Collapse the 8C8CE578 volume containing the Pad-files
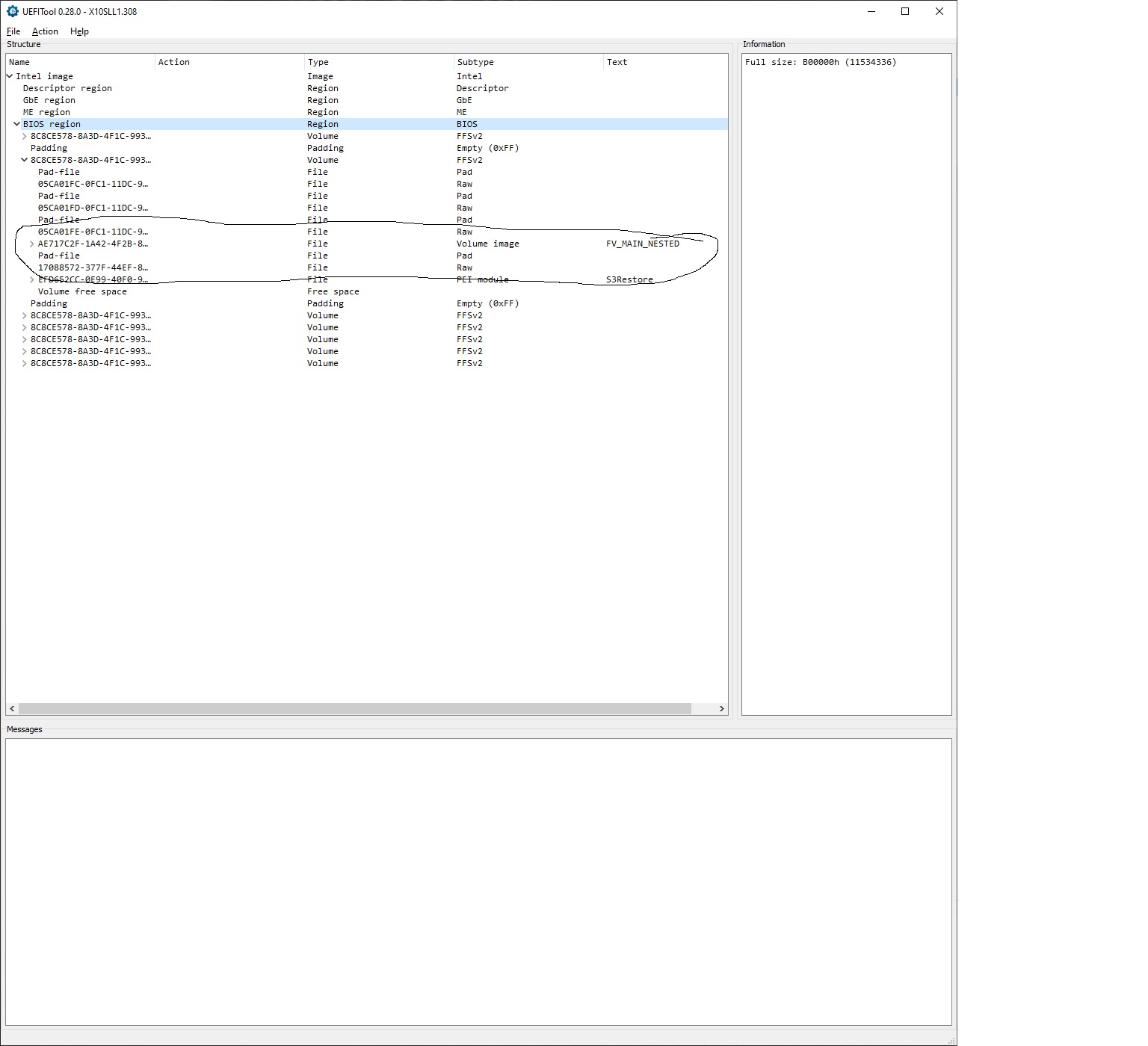The height and width of the screenshot is (1046, 1148). click(24, 160)
